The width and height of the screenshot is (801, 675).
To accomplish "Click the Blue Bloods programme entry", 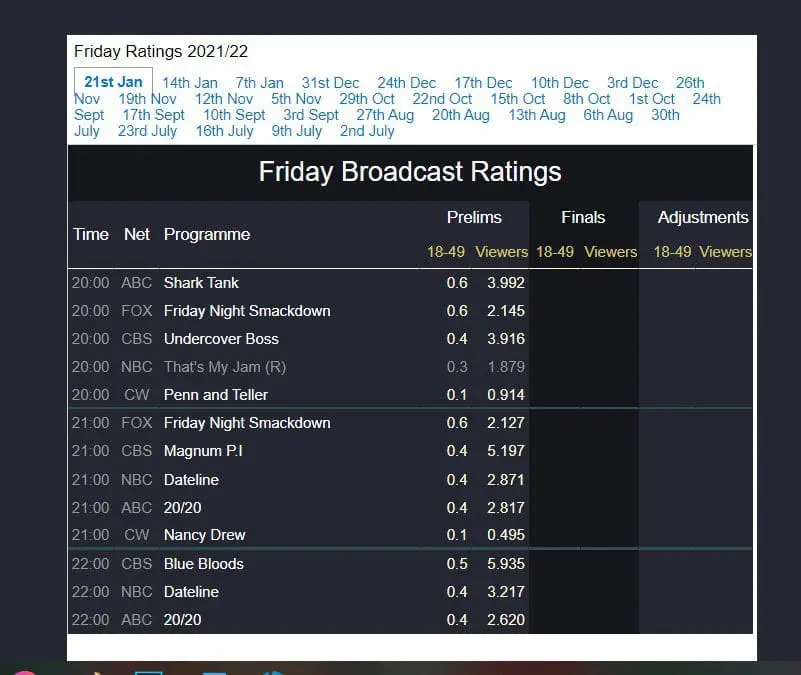I will click(x=203, y=564).
